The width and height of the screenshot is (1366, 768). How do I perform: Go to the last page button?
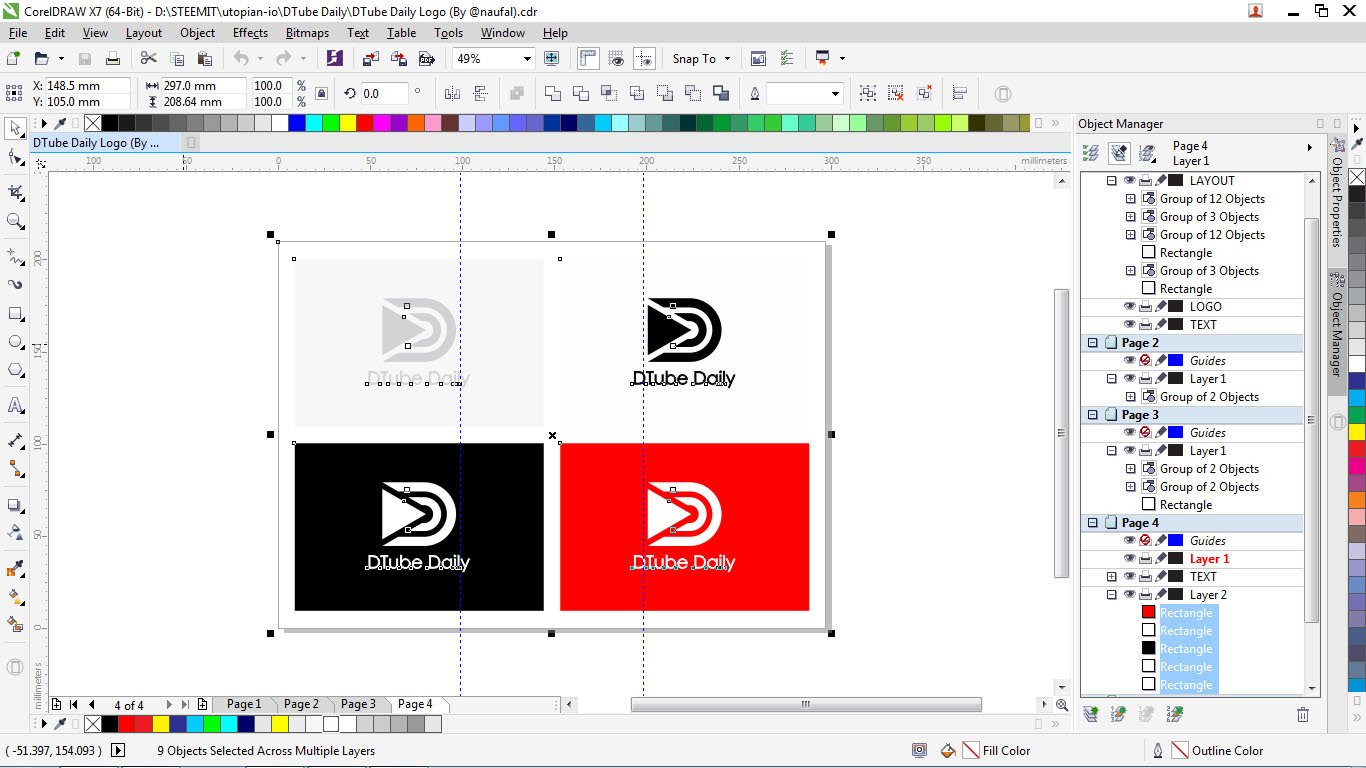point(186,705)
